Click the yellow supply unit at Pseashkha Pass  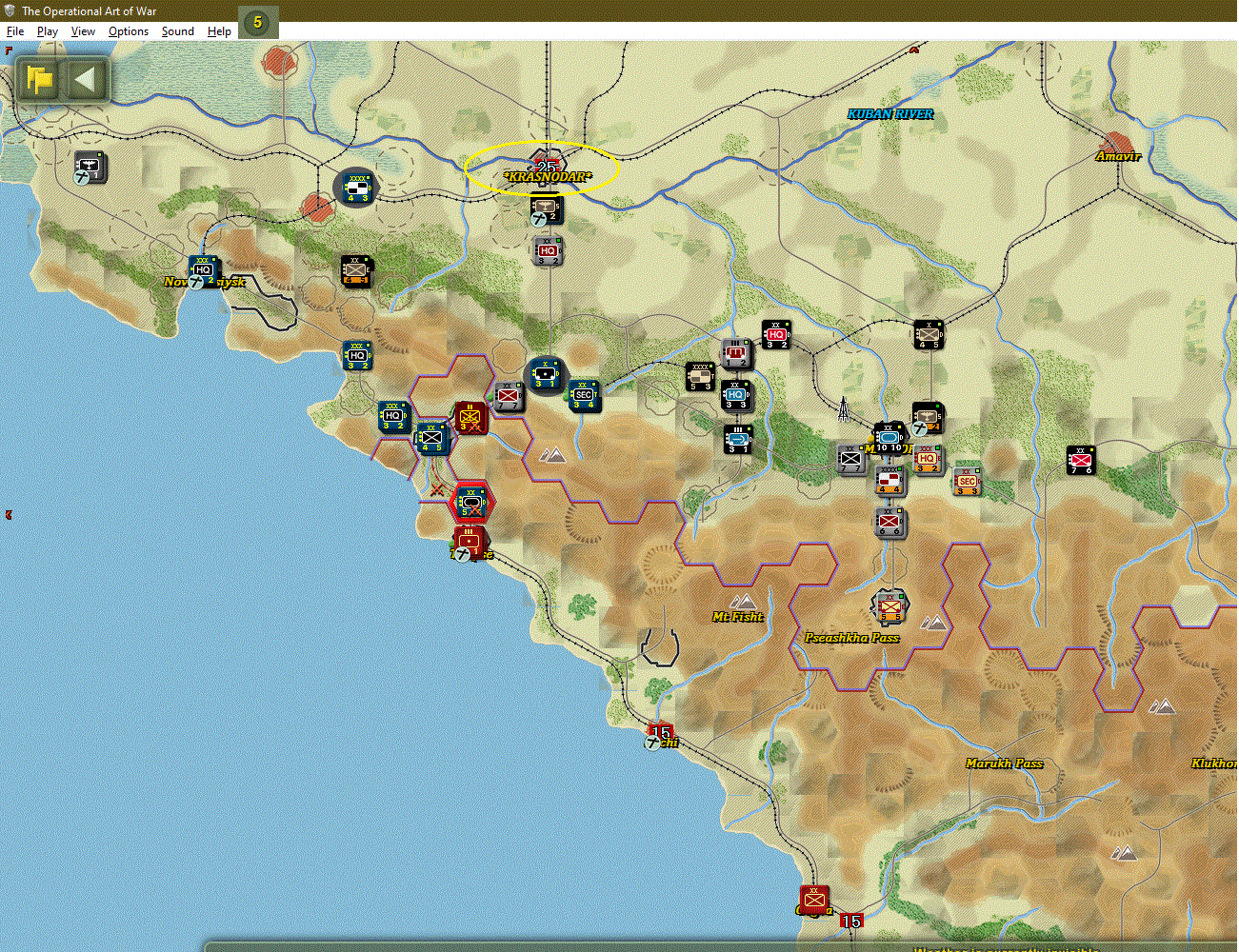(x=889, y=607)
